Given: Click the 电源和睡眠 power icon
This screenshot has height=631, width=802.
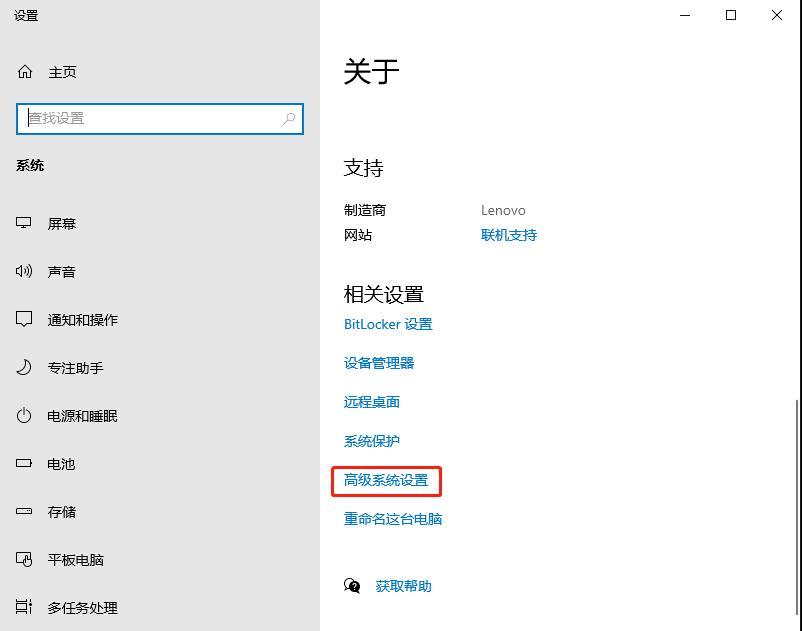Looking at the screenshot, I should click(24, 415).
